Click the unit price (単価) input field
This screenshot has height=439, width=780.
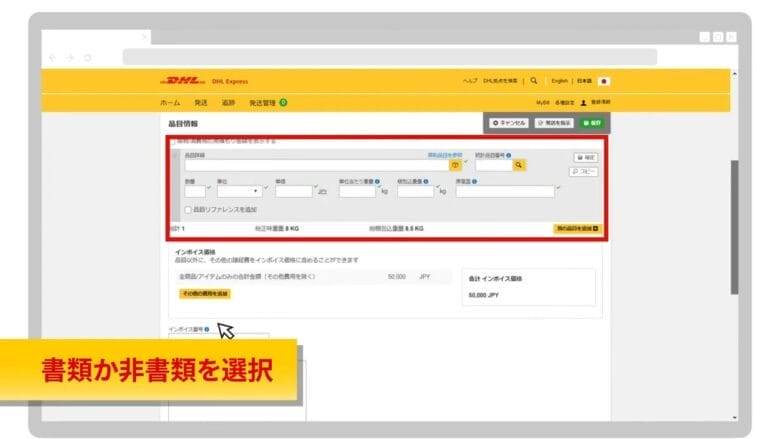click(x=293, y=191)
